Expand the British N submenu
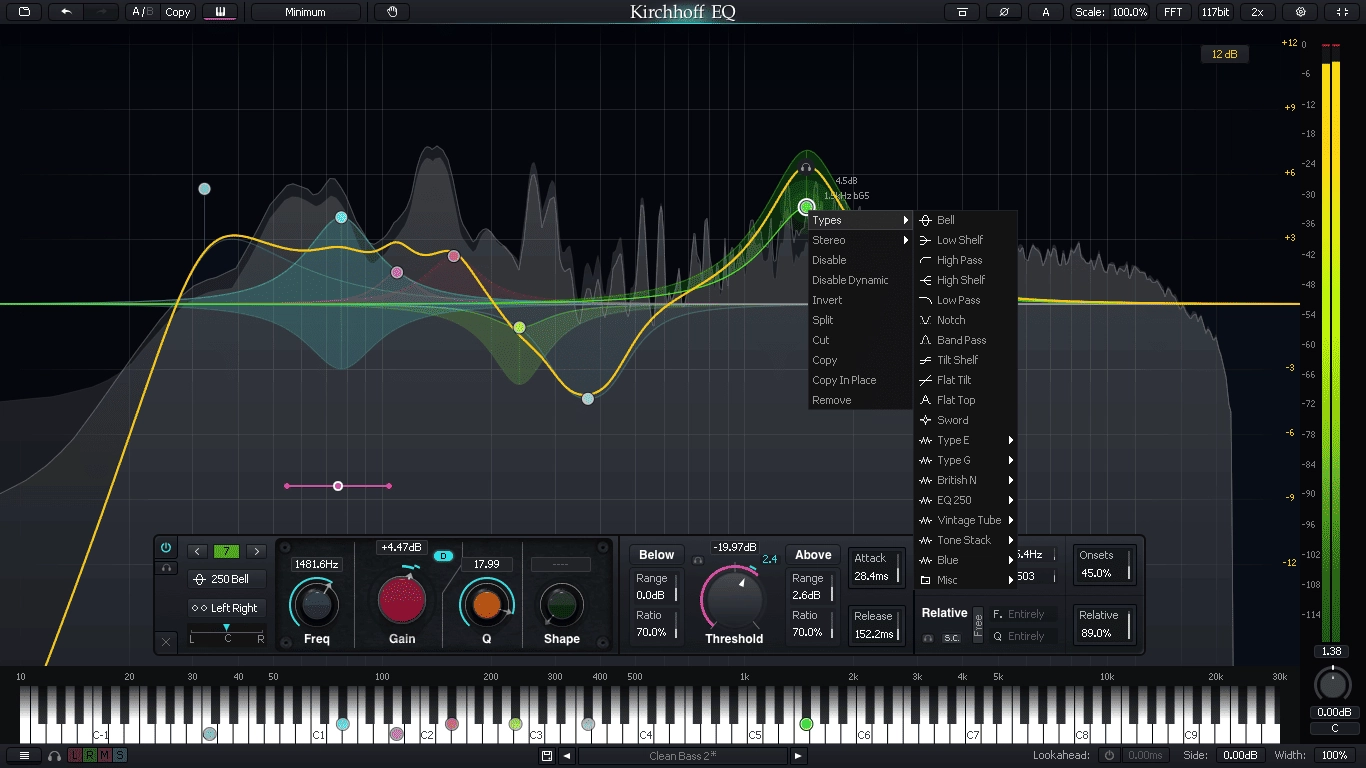The image size is (1366, 768). (965, 480)
